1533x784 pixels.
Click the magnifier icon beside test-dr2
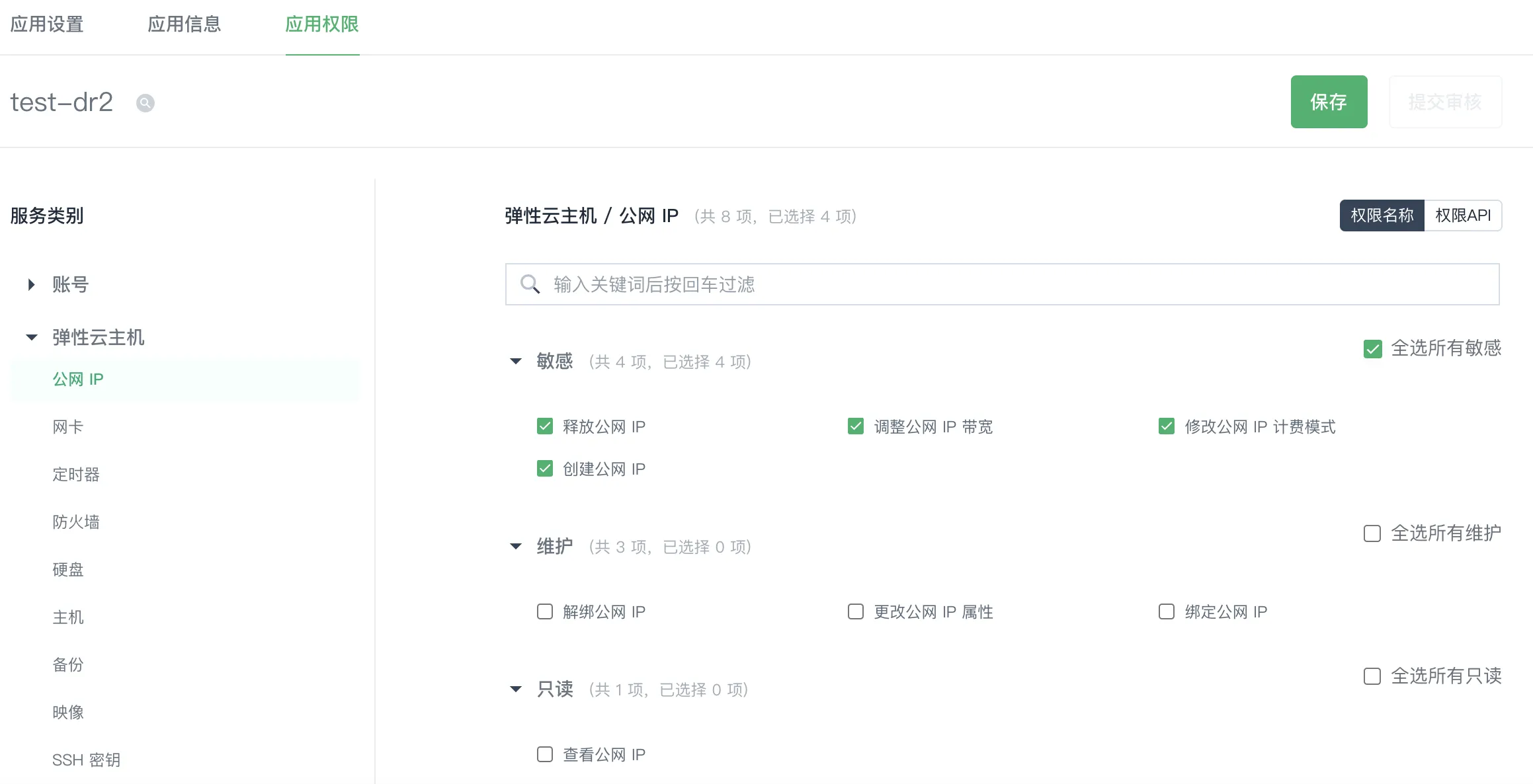145,103
